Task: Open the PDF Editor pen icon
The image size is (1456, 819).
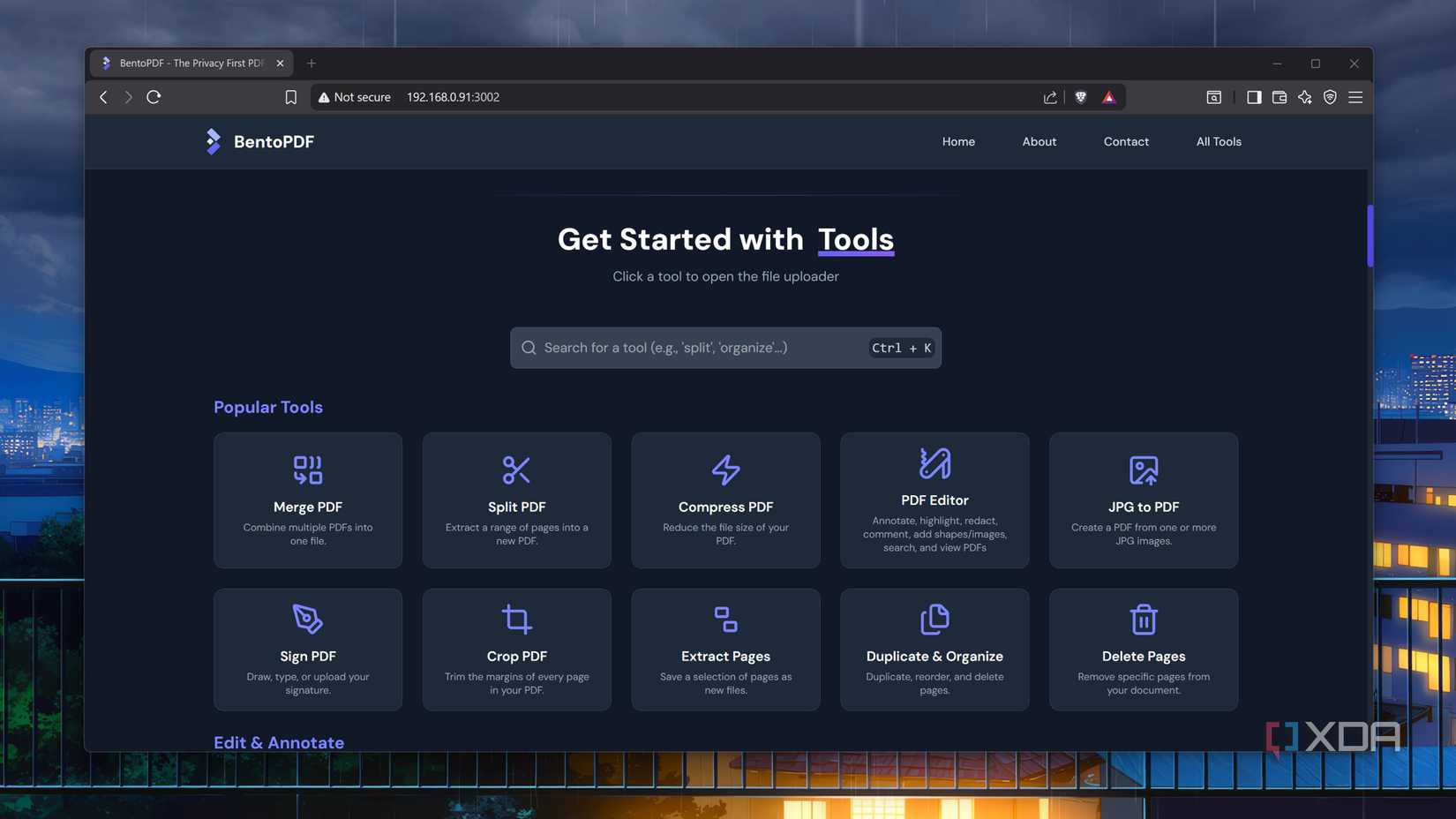Action: point(934,462)
